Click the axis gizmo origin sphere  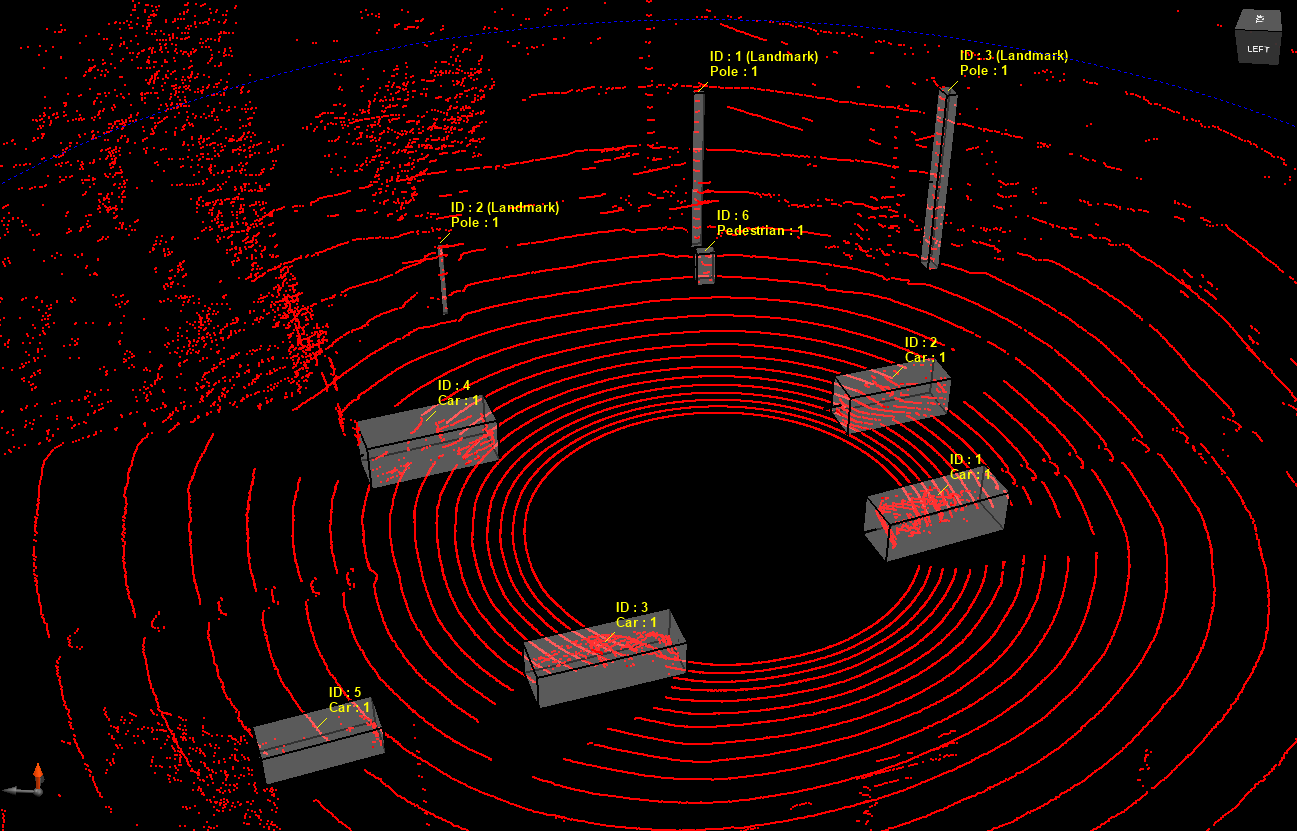point(37,790)
